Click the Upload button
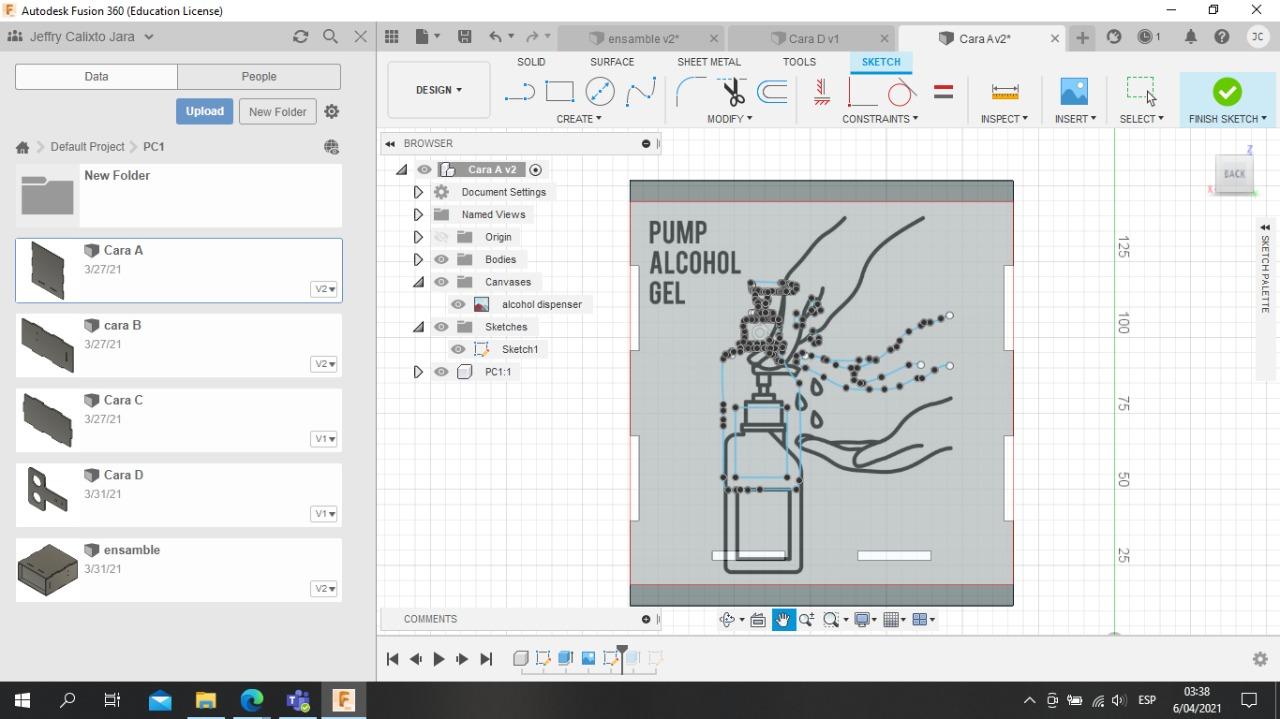The image size is (1280, 719). (204, 111)
